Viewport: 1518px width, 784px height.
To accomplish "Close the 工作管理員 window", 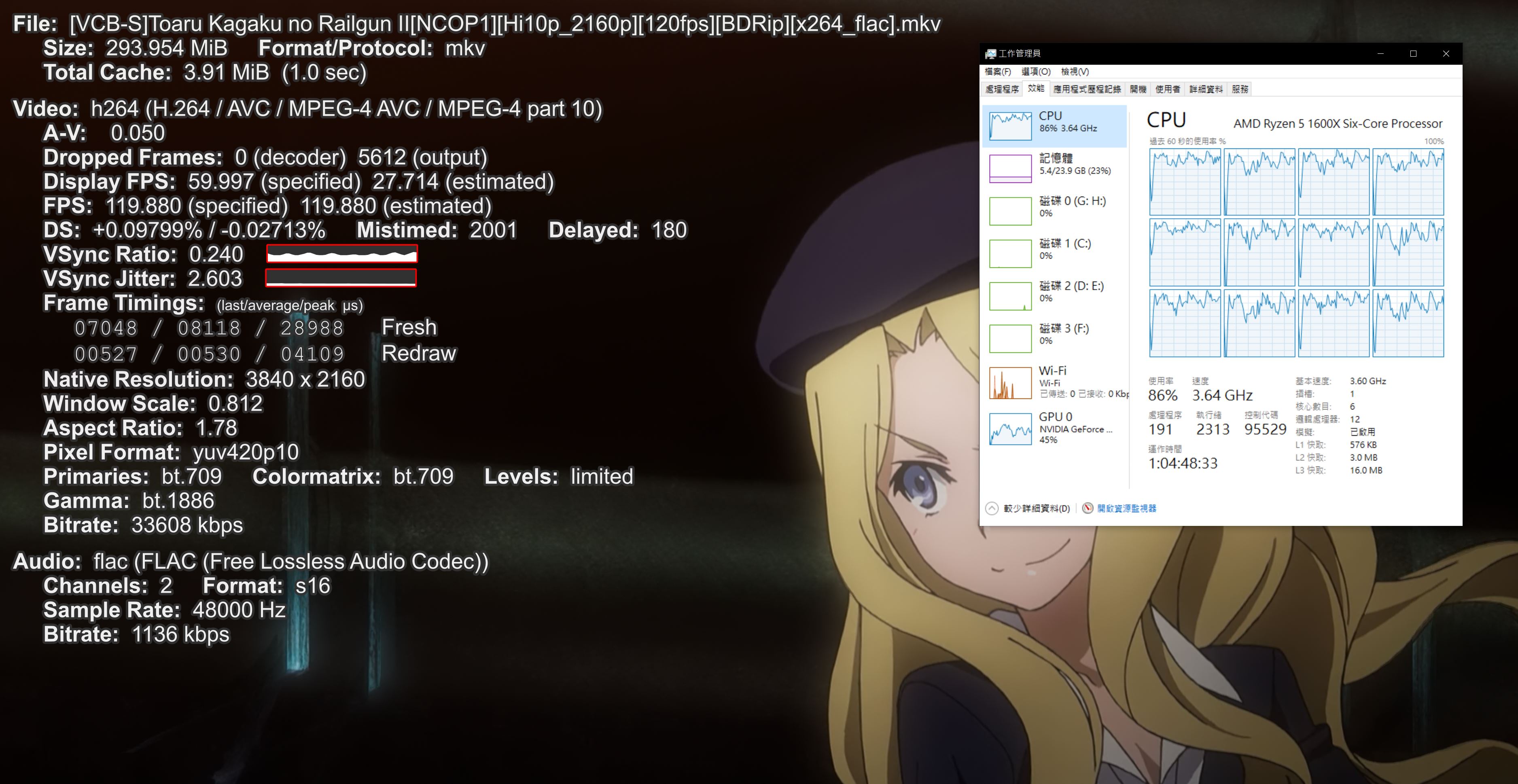I will pos(1446,54).
